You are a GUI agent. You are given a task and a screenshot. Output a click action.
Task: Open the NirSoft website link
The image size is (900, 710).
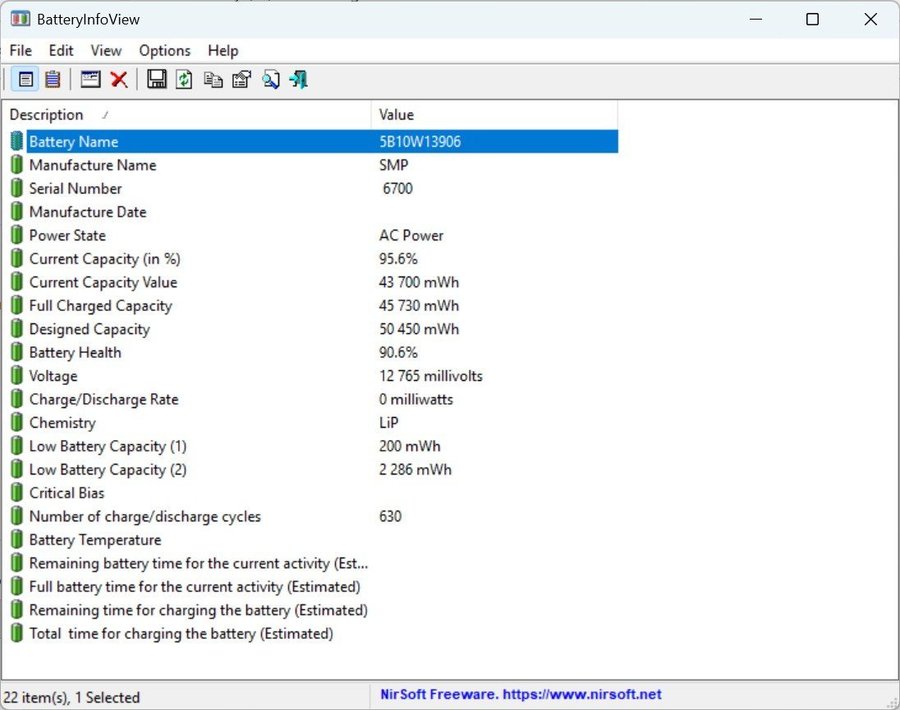pos(520,694)
